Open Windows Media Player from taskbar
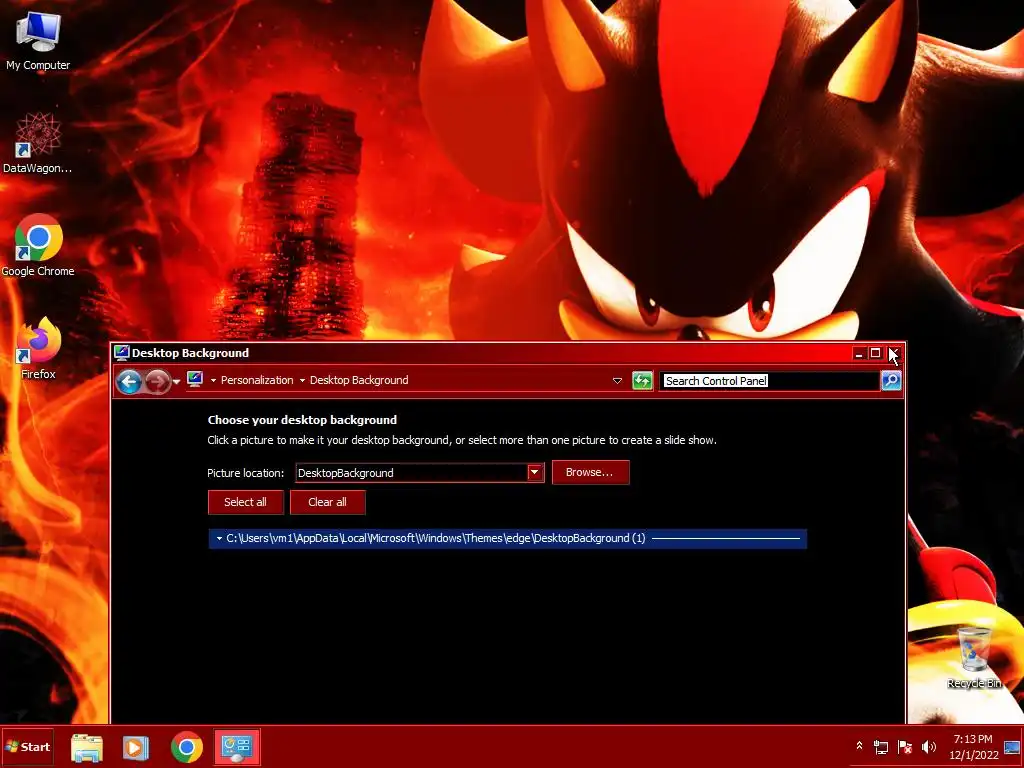1024x768 pixels. pos(136,748)
